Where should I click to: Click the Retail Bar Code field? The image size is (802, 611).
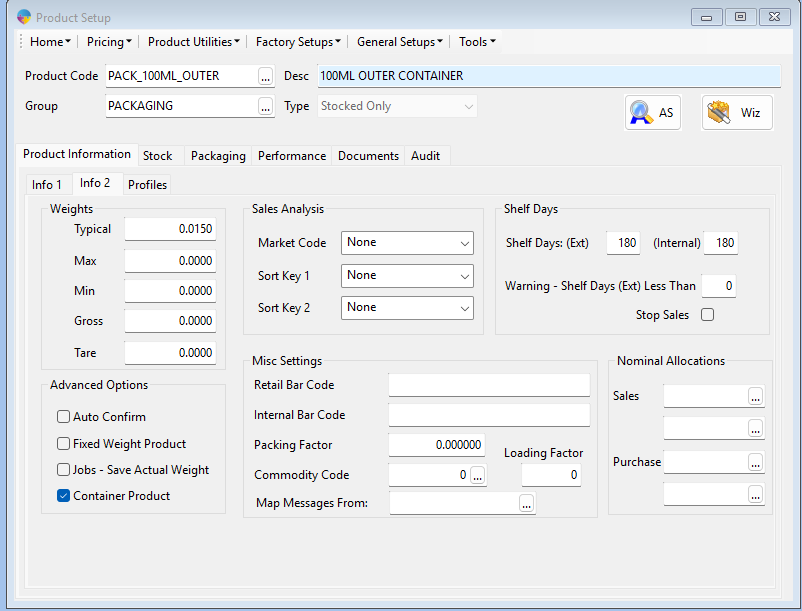[489, 386]
